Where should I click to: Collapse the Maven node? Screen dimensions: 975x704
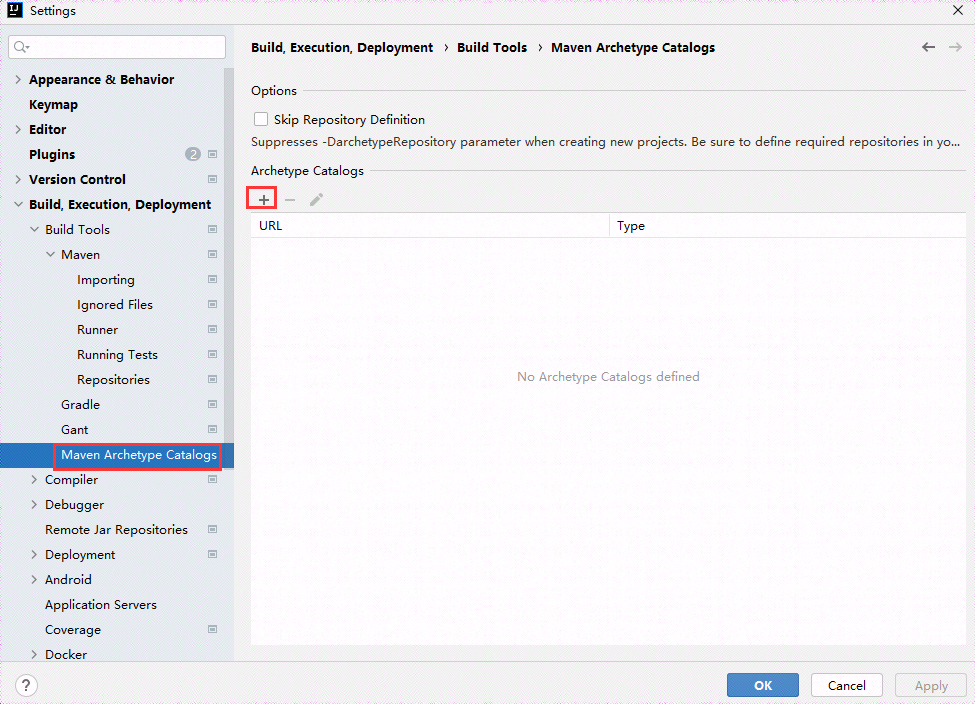(50, 254)
